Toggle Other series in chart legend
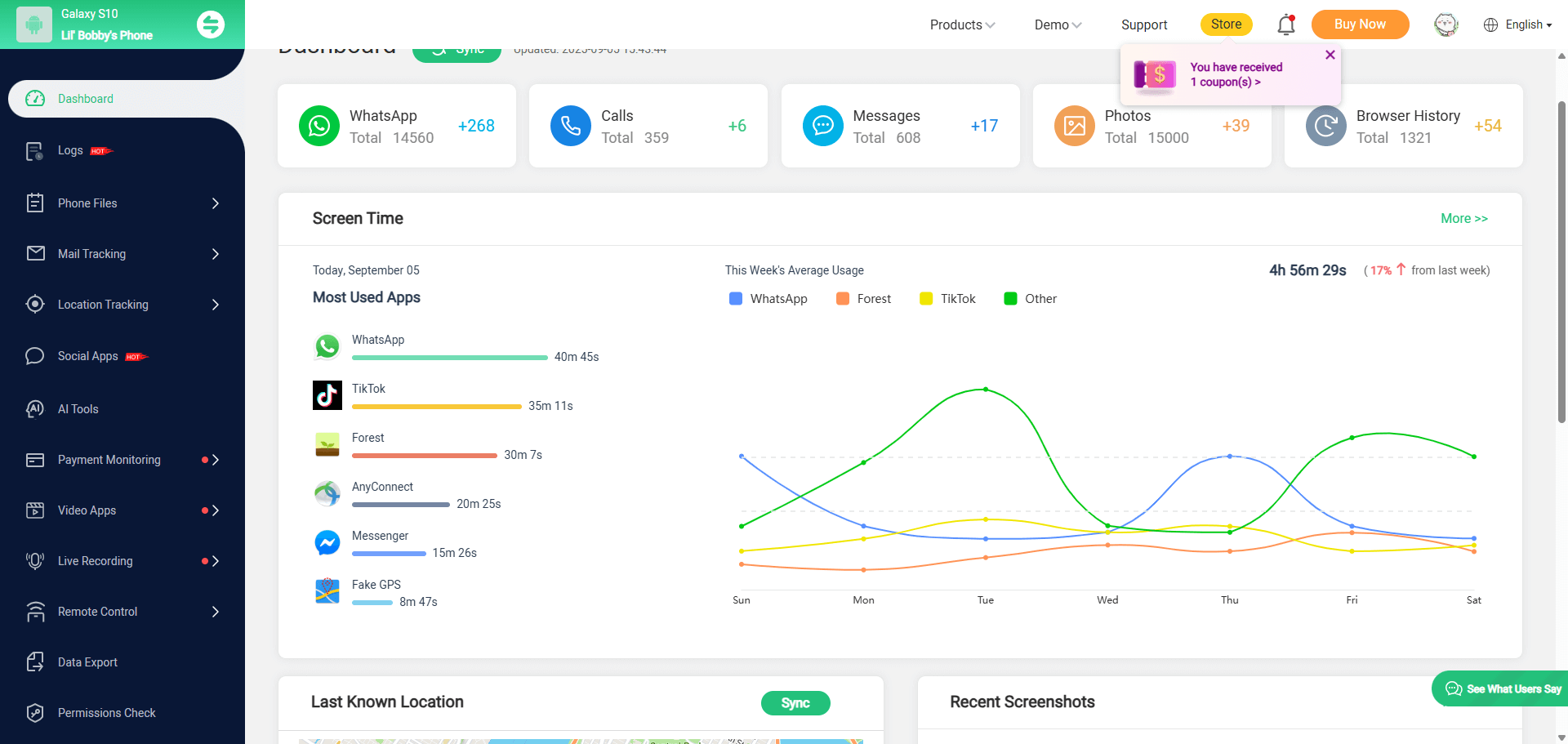 pyautogui.click(x=1030, y=299)
